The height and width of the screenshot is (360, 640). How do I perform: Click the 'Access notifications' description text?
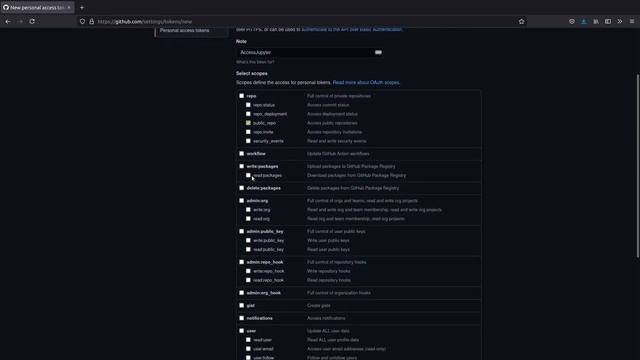click(326, 318)
